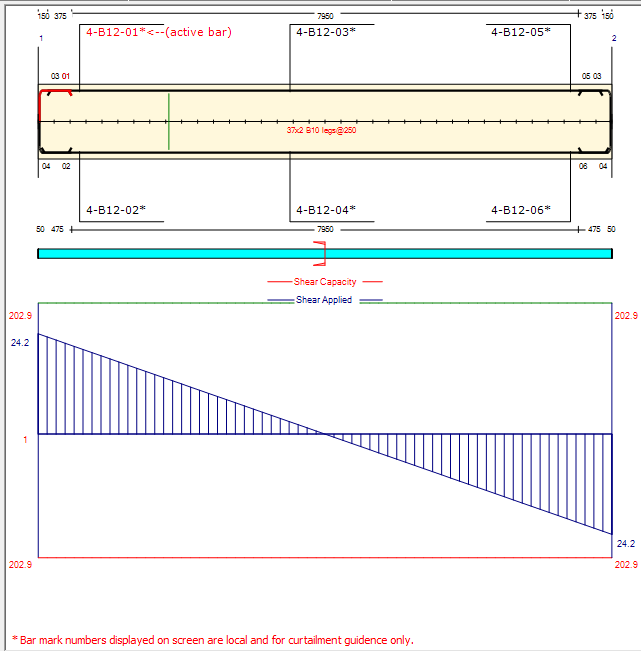641x651 pixels.
Task: Click the red Shear Capacity legend label
Action: (325, 282)
